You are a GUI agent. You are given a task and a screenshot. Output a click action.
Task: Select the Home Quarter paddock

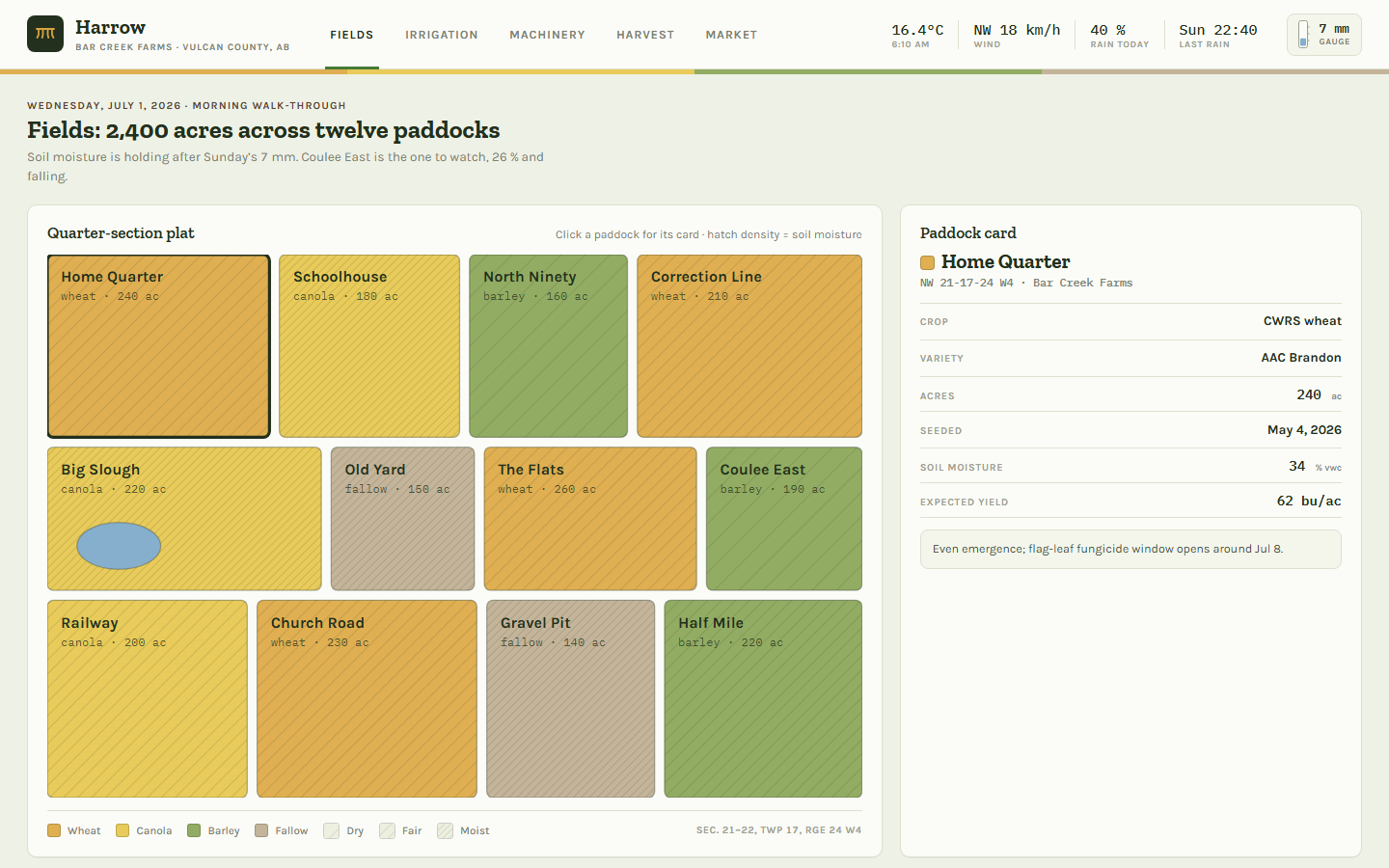click(x=159, y=346)
